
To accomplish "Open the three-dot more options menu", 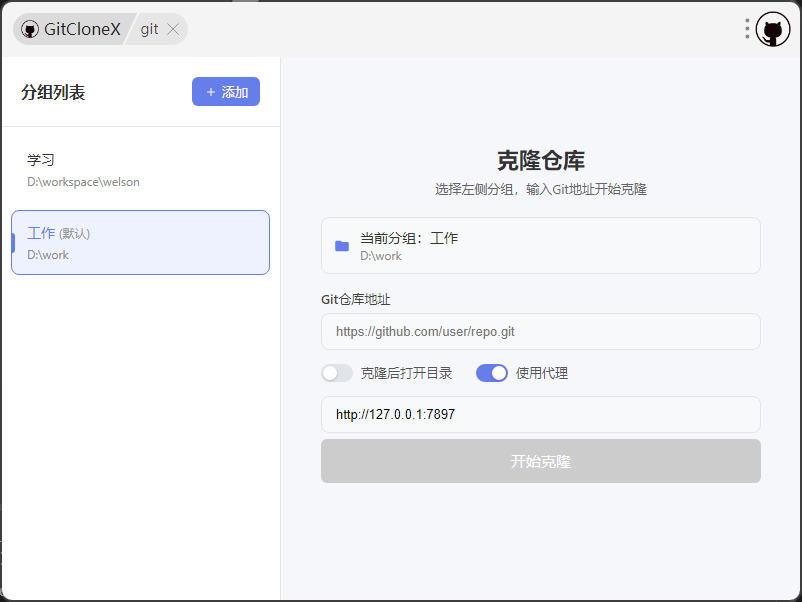I will pyautogui.click(x=747, y=29).
